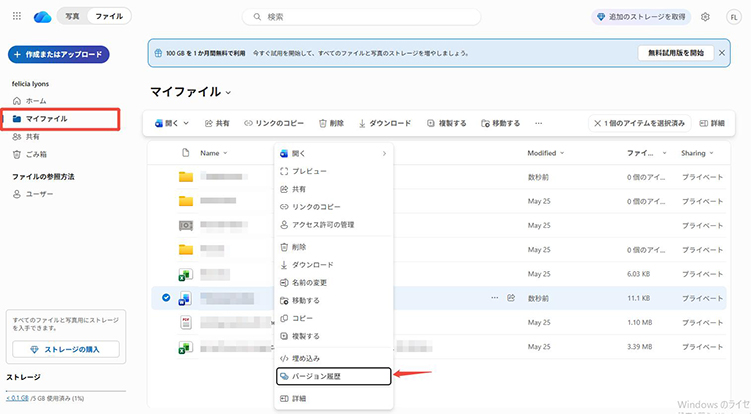
Task: Click リンクのコピー in the toolbar
Action: 274,123
